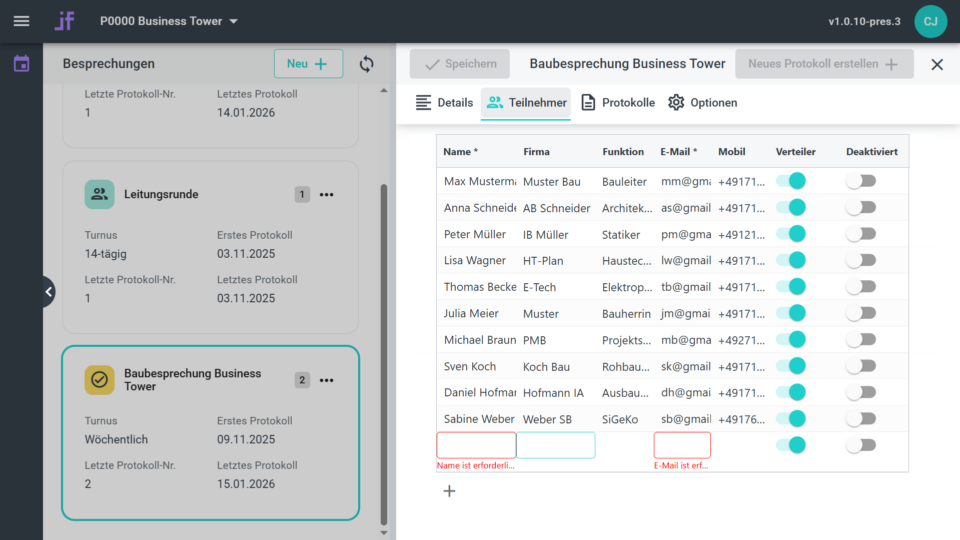Click the calendar icon in left sidebar
This screenshot has height=540, width=960.
click(x=21, y=64)
